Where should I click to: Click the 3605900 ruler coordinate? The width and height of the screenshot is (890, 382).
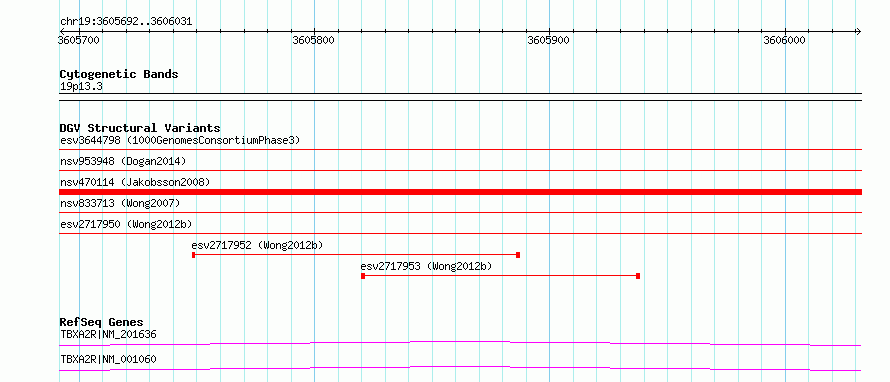(548, 40)
